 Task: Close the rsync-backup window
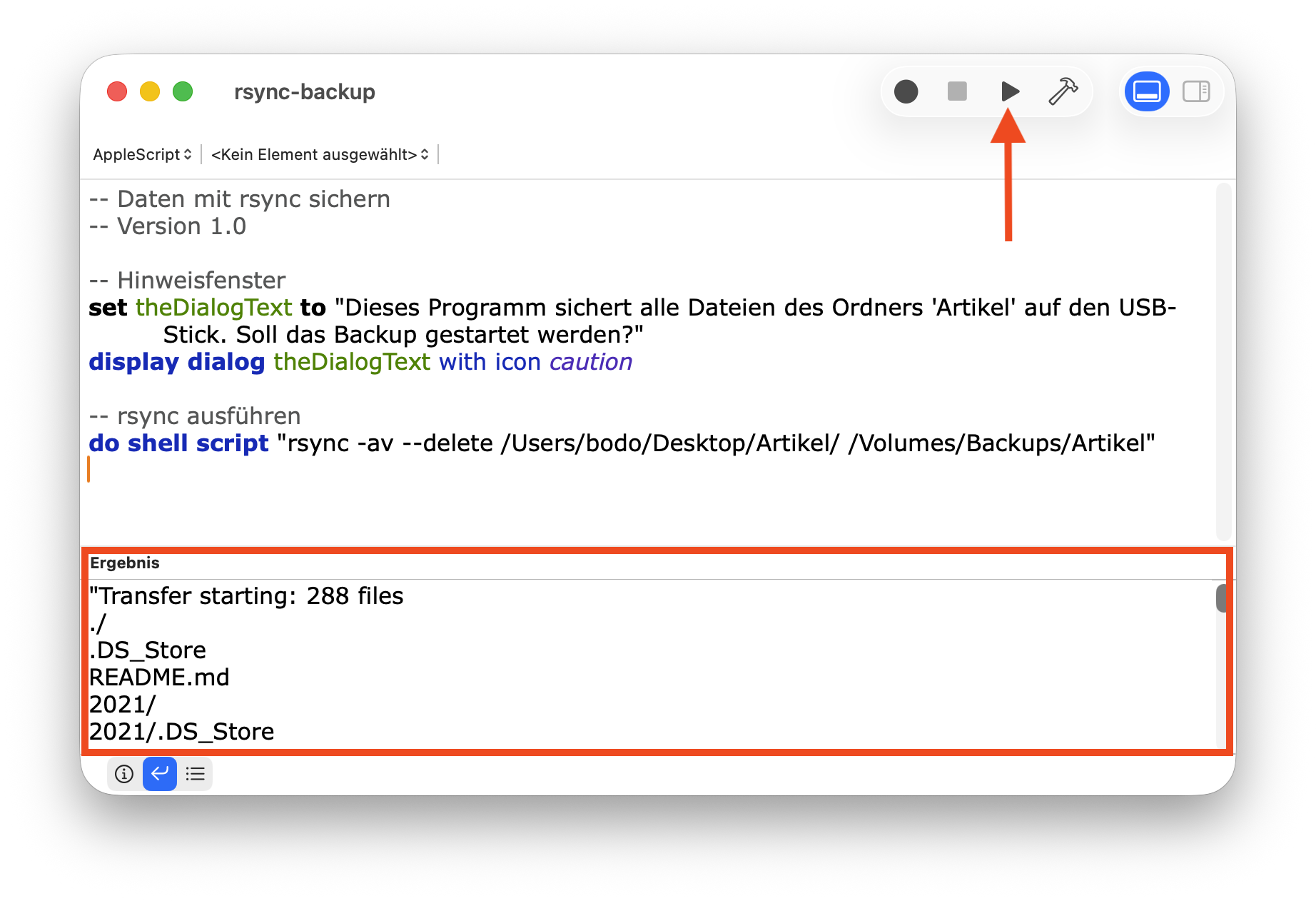(117, 91)
